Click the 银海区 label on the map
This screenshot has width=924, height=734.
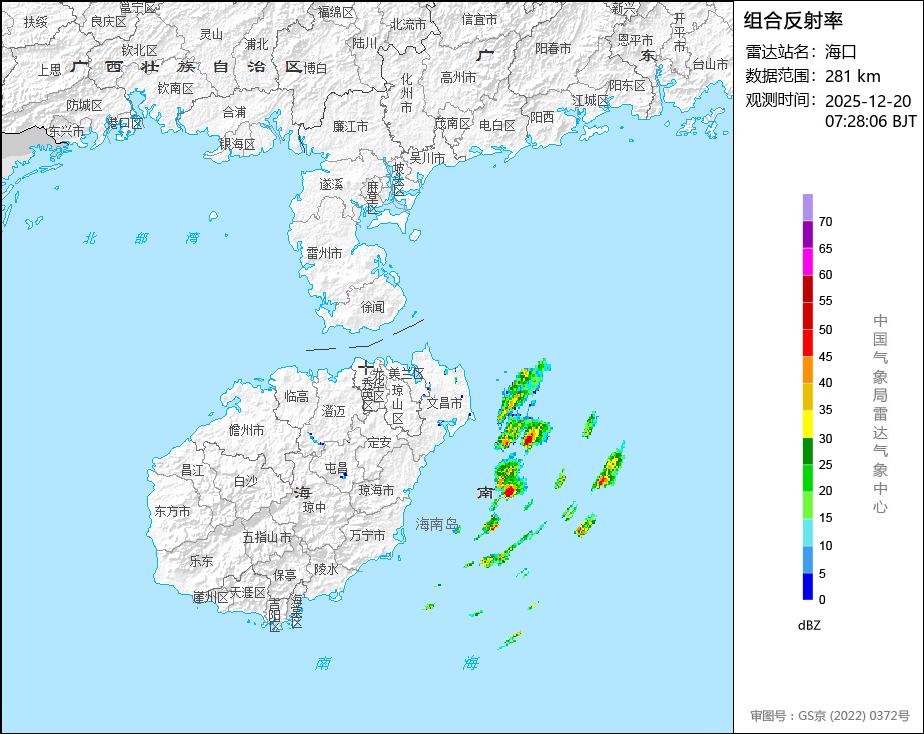point(237,144)
